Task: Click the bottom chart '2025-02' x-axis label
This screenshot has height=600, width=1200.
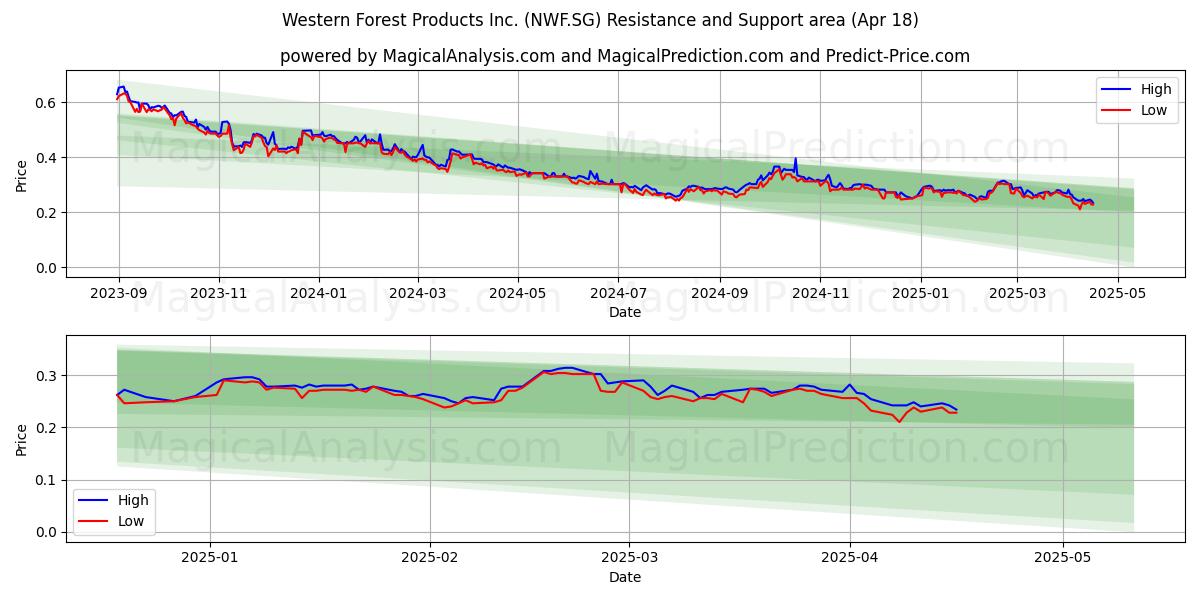Action: [x=431, y=558]
